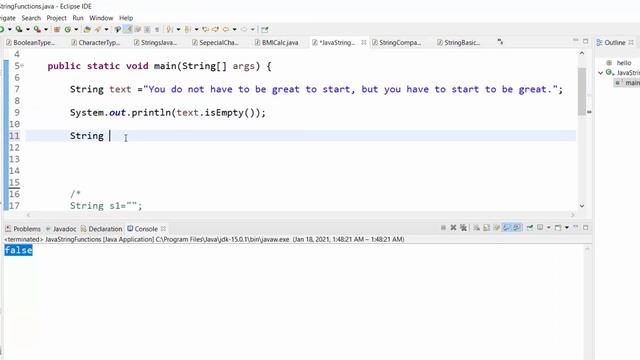The image size is (640, 360).
Task: Toggle the Mark Occurrences highlighter
Action: (x=129, y=29)
